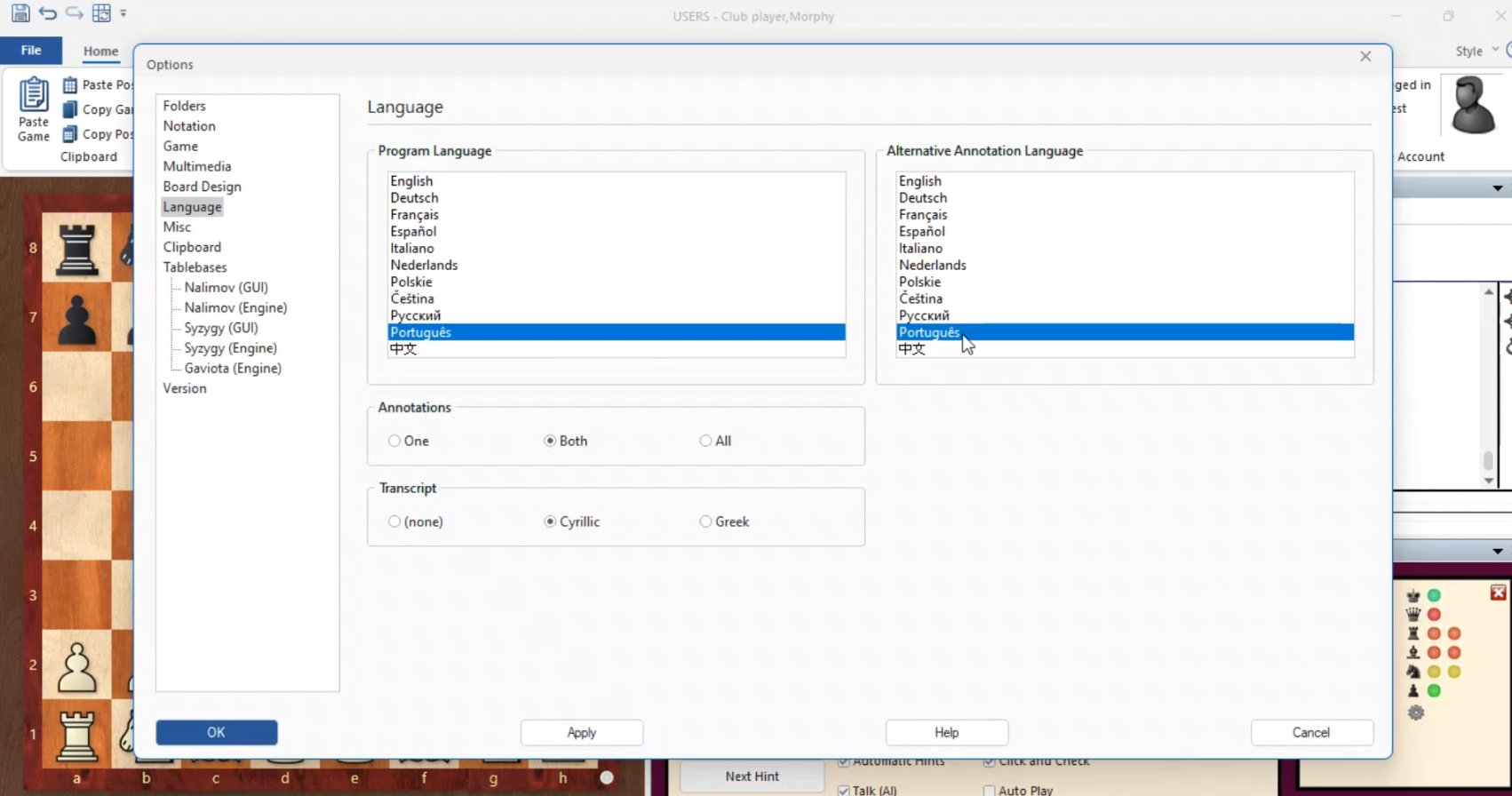The image size is (1512, 796).
Task: Expand the upper right panel dropdown arrow
Action: coord(1498,188)
